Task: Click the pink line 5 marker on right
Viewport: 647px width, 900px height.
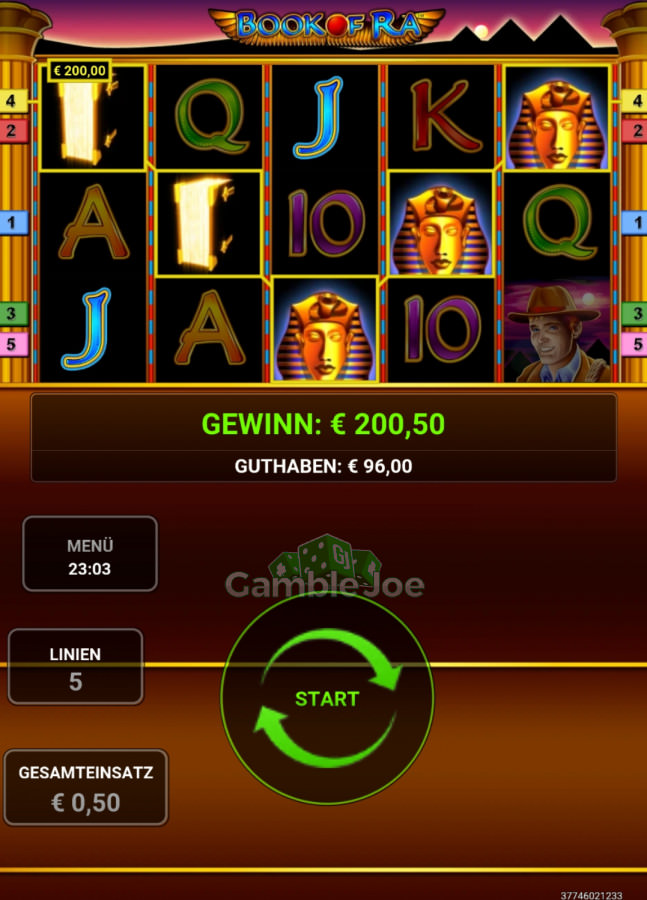Action: [634, 344]
